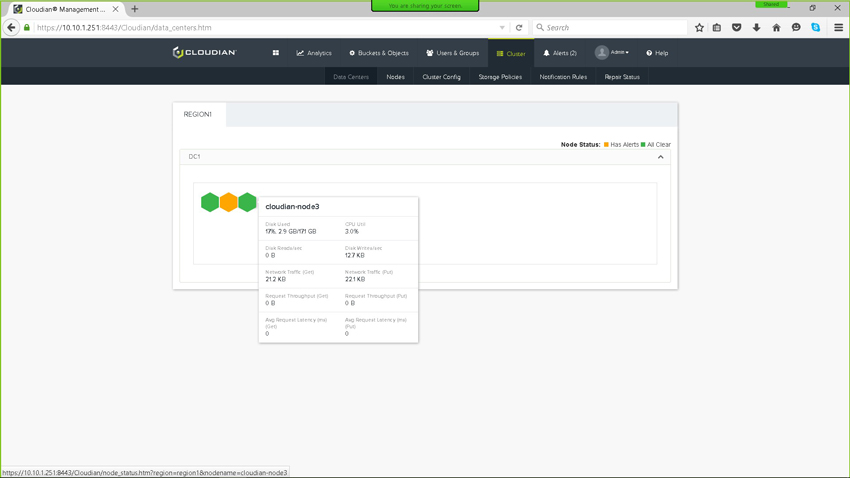
Task: Click the Alerts bell icon
Action: 546,53
